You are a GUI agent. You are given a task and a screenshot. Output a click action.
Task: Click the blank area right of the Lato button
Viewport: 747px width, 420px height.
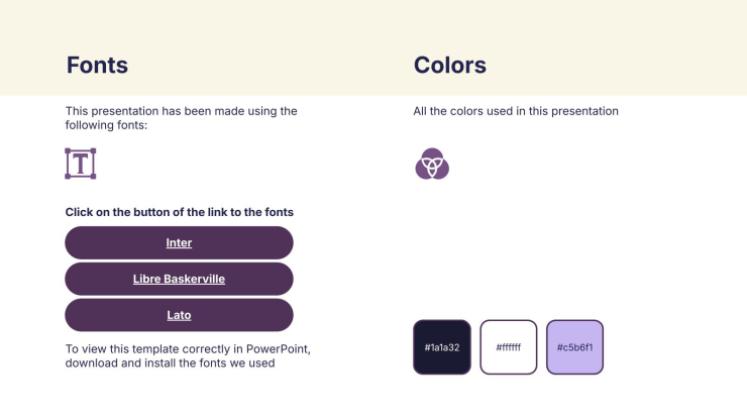(350, 315)
